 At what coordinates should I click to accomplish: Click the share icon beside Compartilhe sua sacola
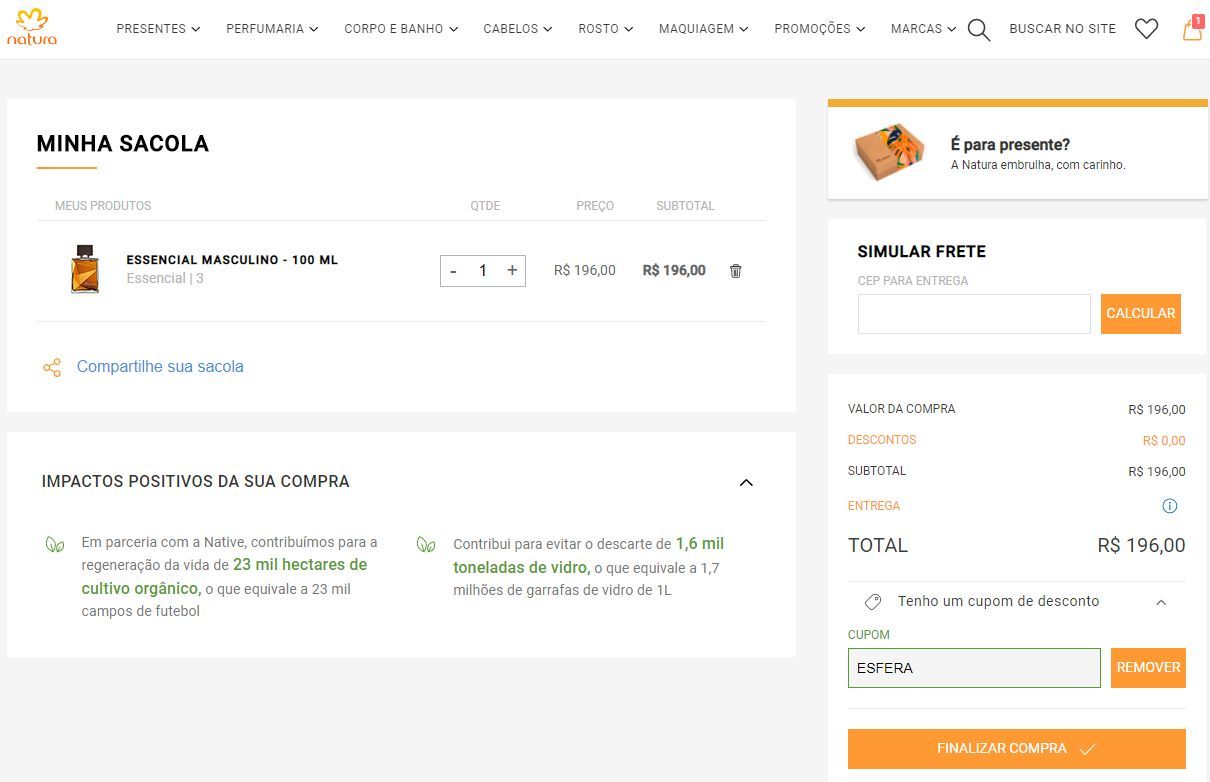point(52,367)
